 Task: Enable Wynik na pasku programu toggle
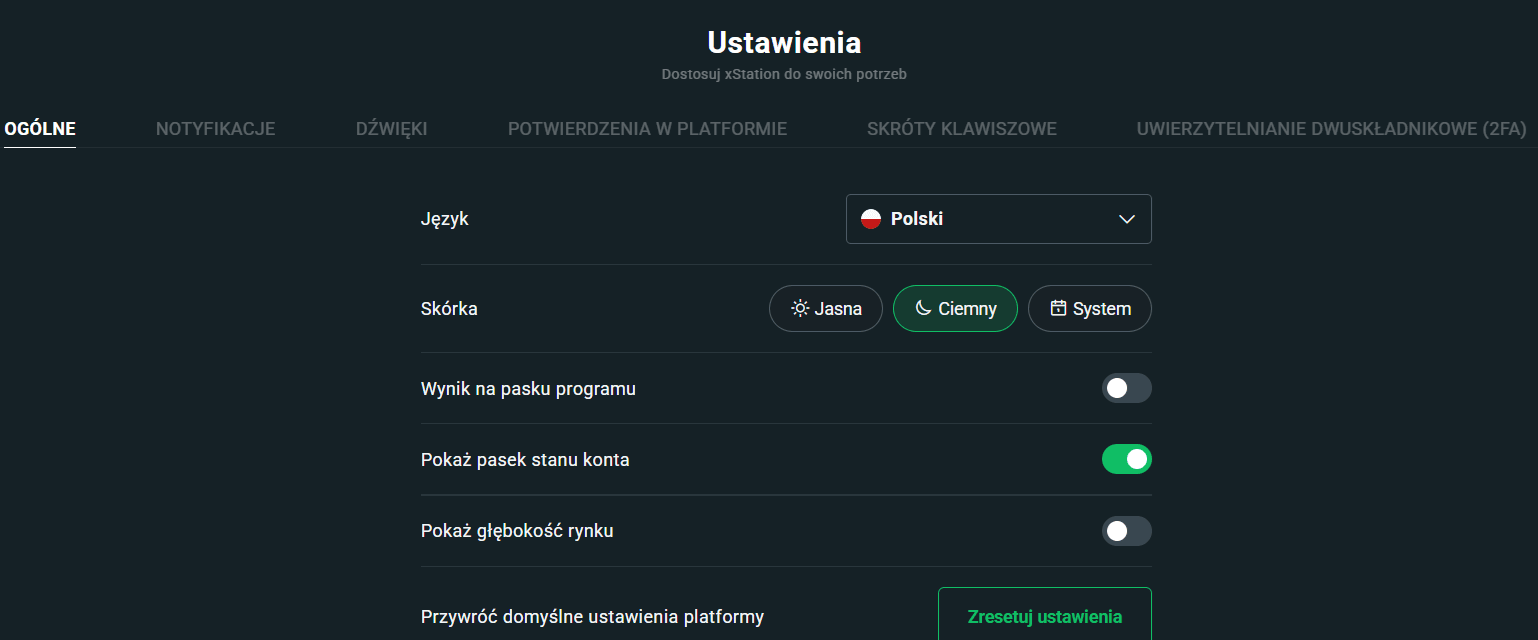[1127, 388]
